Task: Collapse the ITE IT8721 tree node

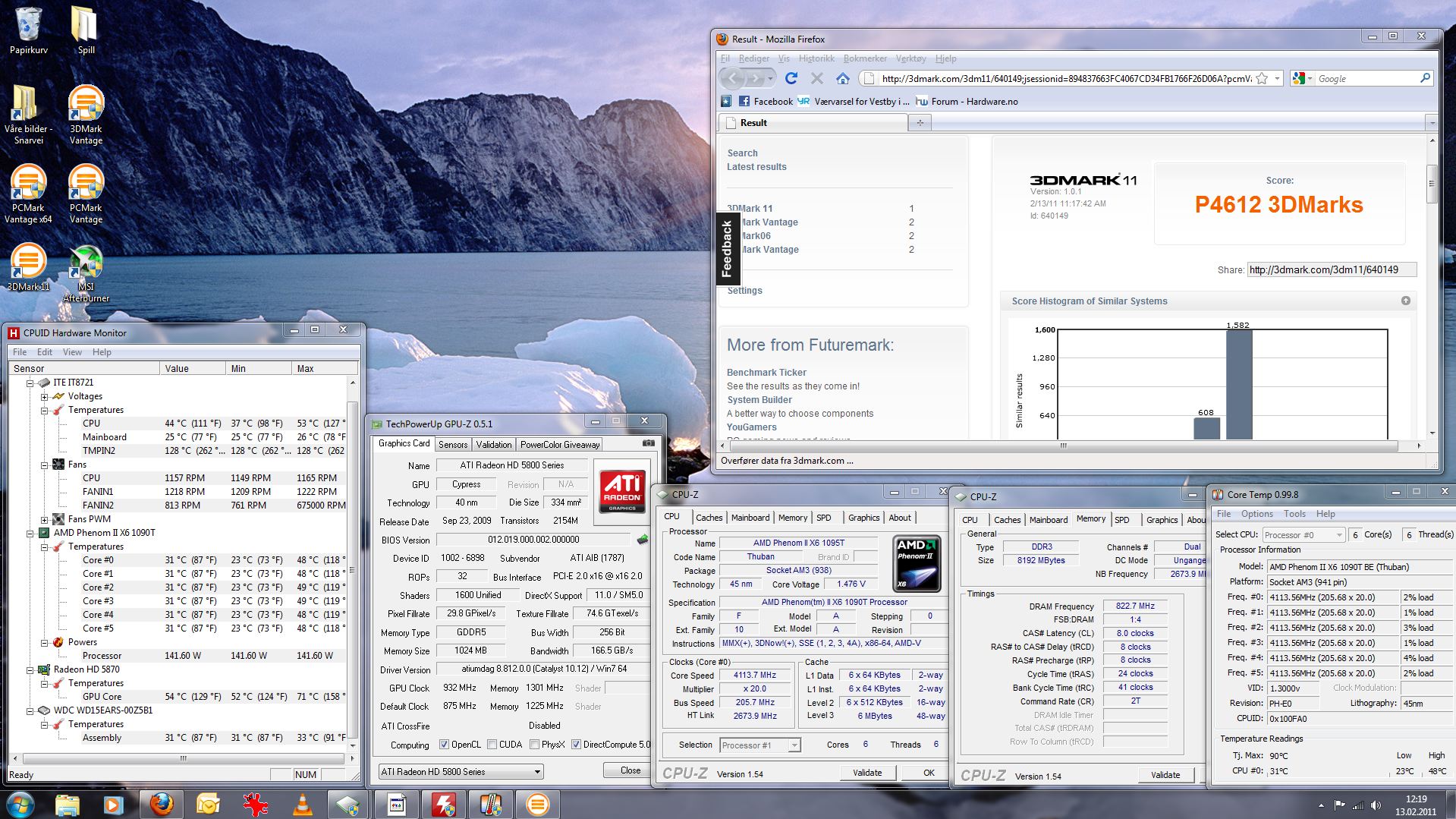Action: click(31, 383)
